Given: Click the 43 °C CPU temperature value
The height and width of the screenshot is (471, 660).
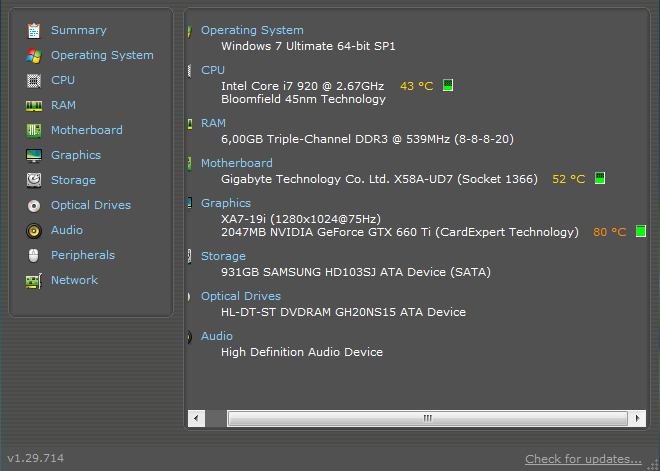Looking at the screenshot, I should (417, 86).
